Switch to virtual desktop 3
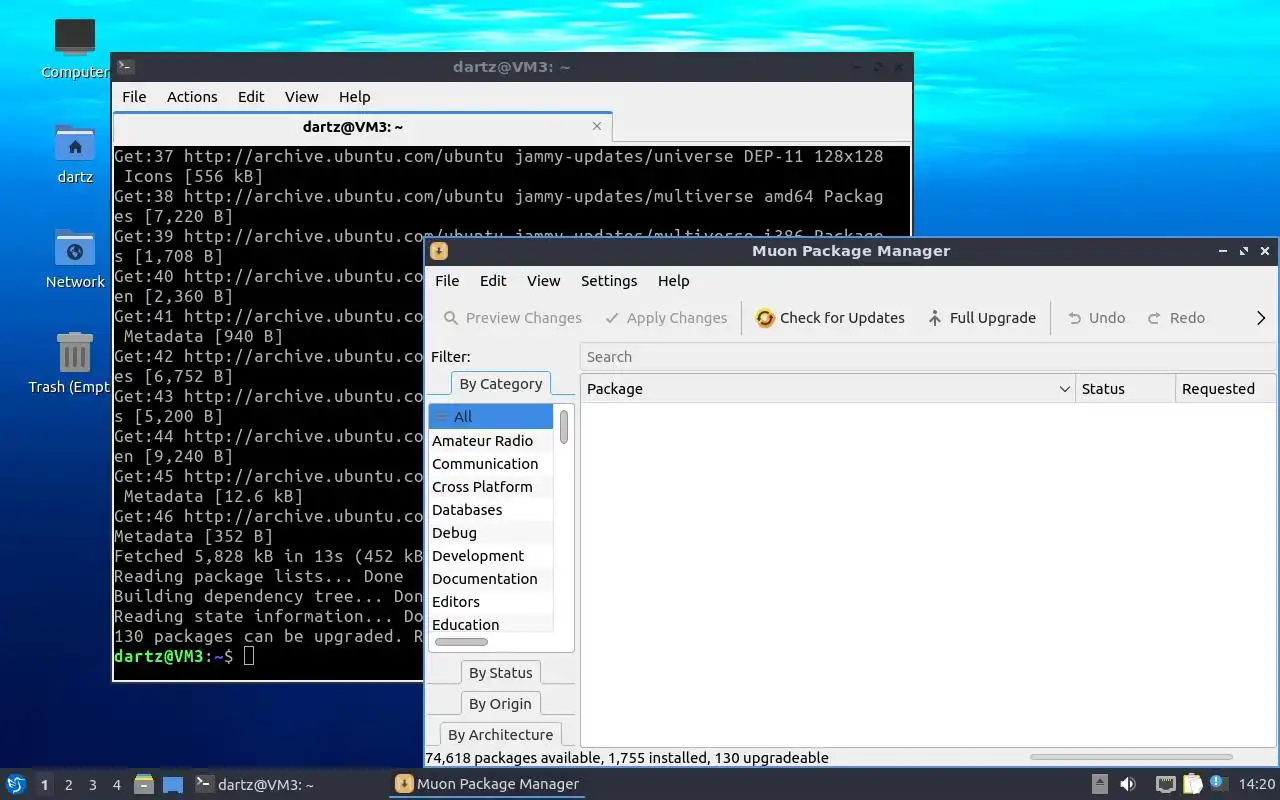This screenshot has width=1280, height=800. pyautogui.click(x=93, y=785)
